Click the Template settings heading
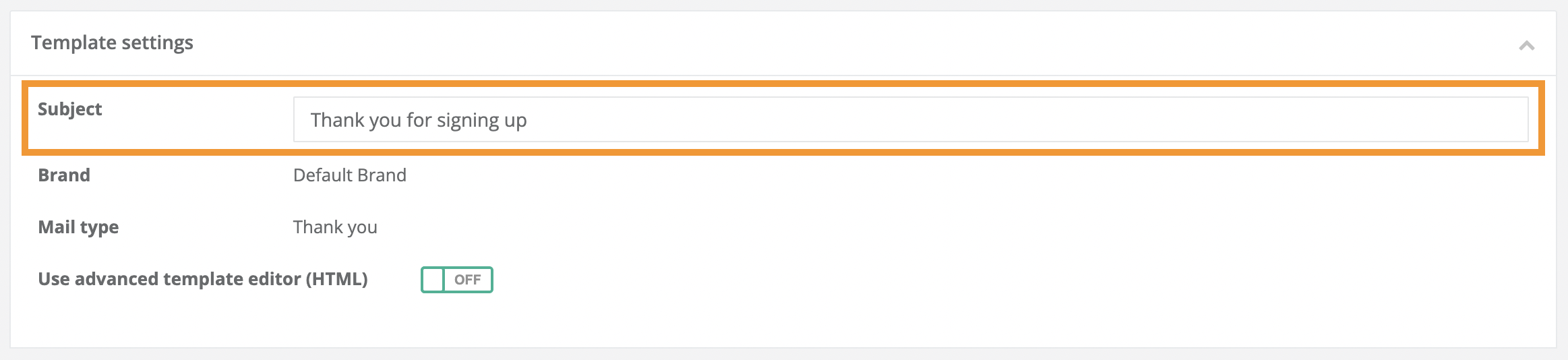This screenshot has height=360, width=1568. (112, 42)
